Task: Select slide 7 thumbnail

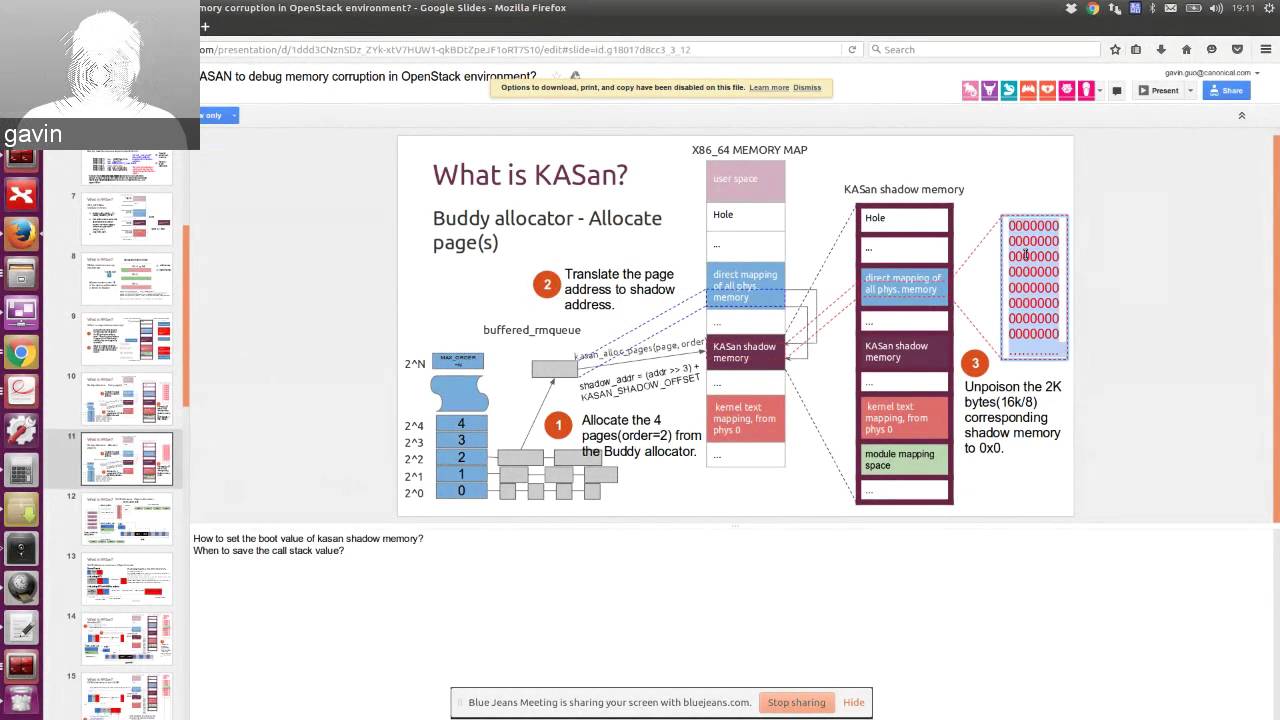Action: pos(127,218)
